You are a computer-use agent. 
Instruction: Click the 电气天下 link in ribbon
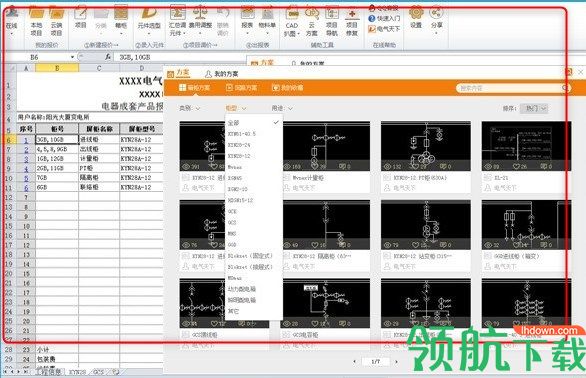point(384,29)
